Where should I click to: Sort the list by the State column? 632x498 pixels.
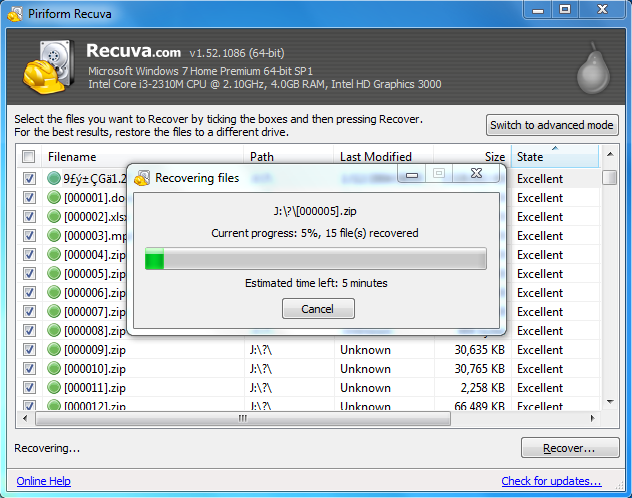pos(555,157)
